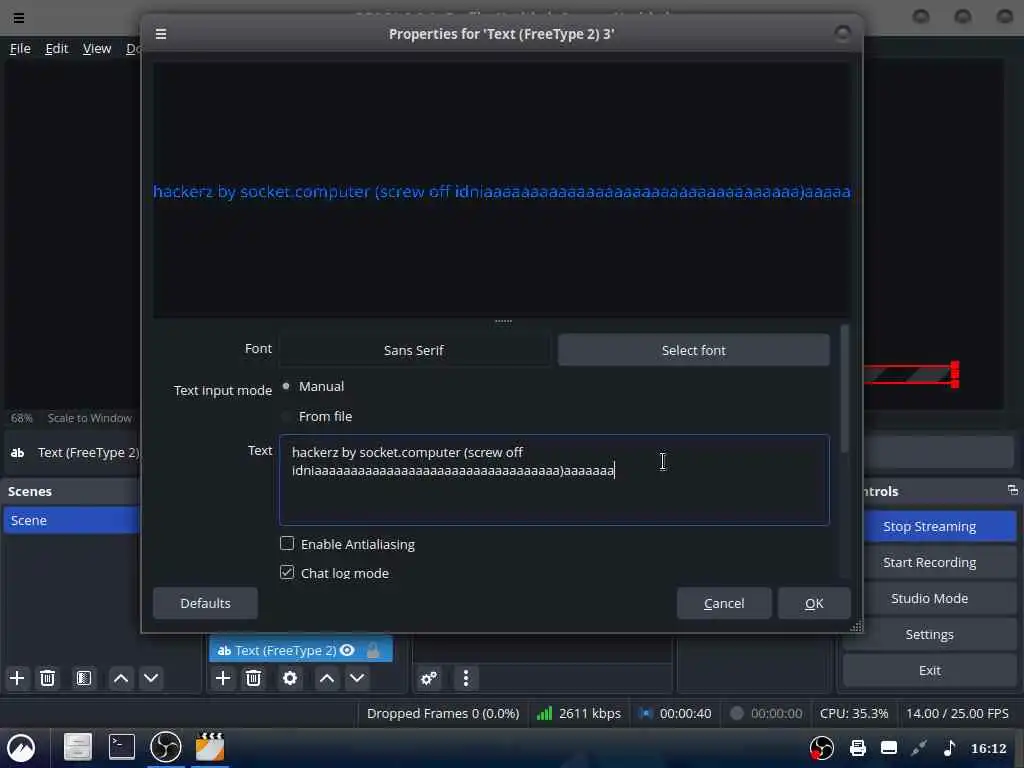Image resolution: width=1024 pixels, height=768 pixels.
Task: Add a new scene with plus icon
Action: point(17,678)
